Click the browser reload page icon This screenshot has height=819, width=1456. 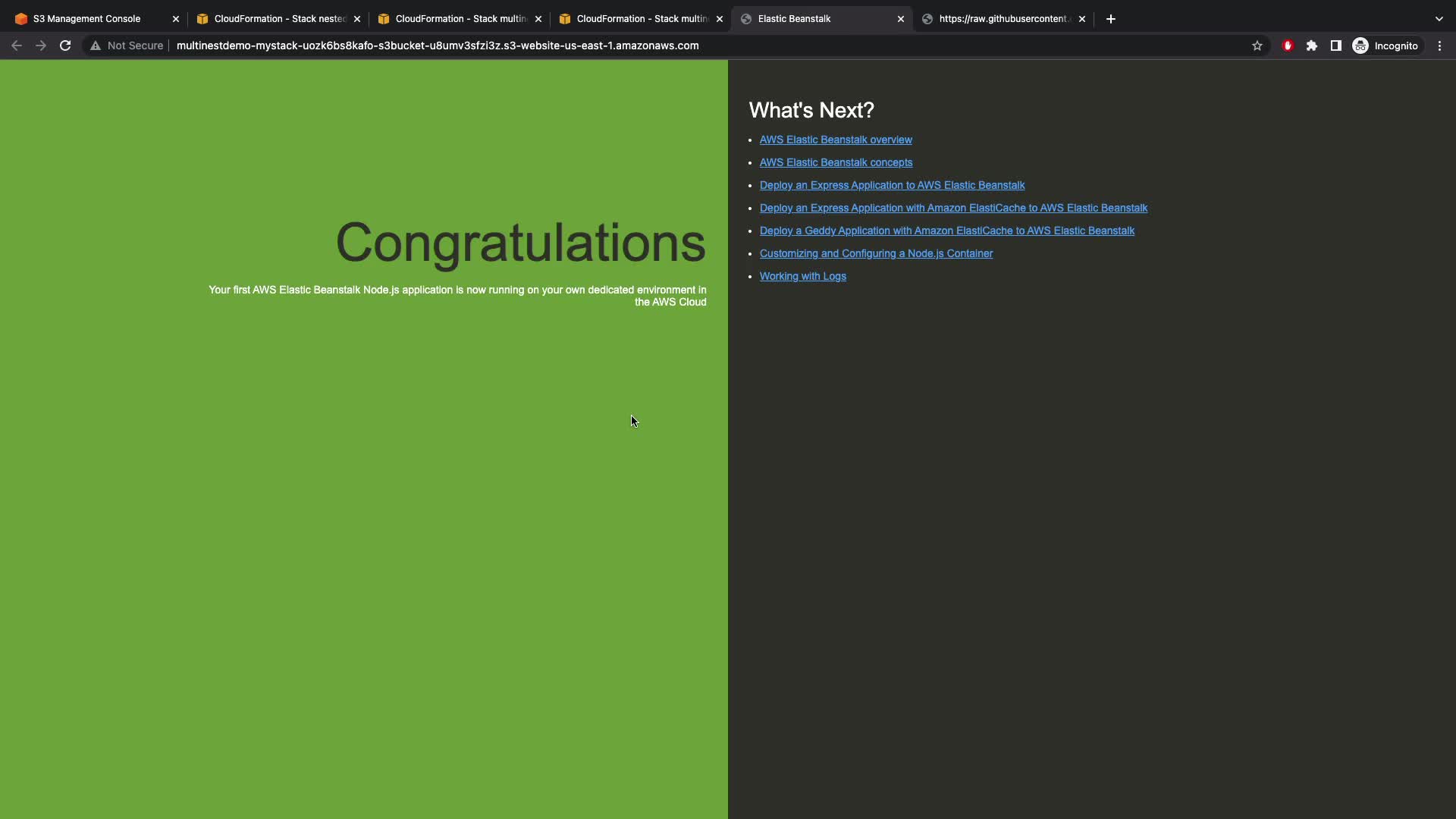[x=65, y=45]
